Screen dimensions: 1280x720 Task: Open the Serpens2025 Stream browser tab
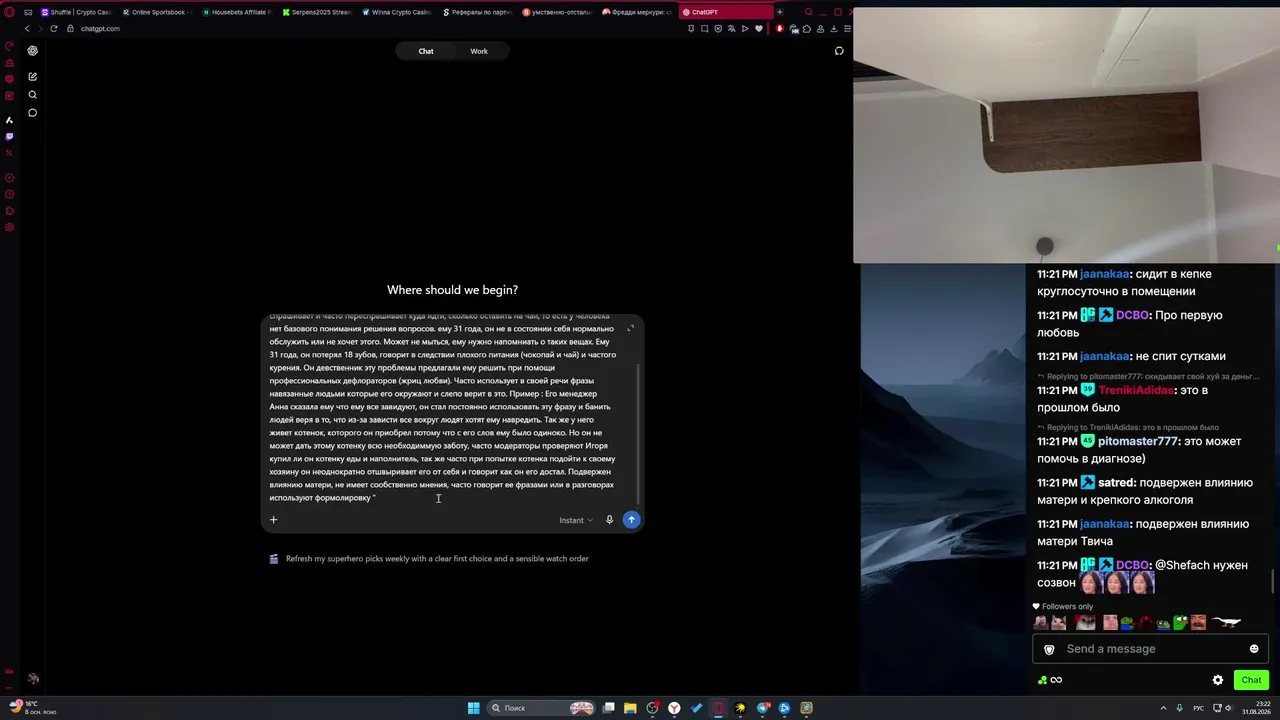(x=317, y=12)
